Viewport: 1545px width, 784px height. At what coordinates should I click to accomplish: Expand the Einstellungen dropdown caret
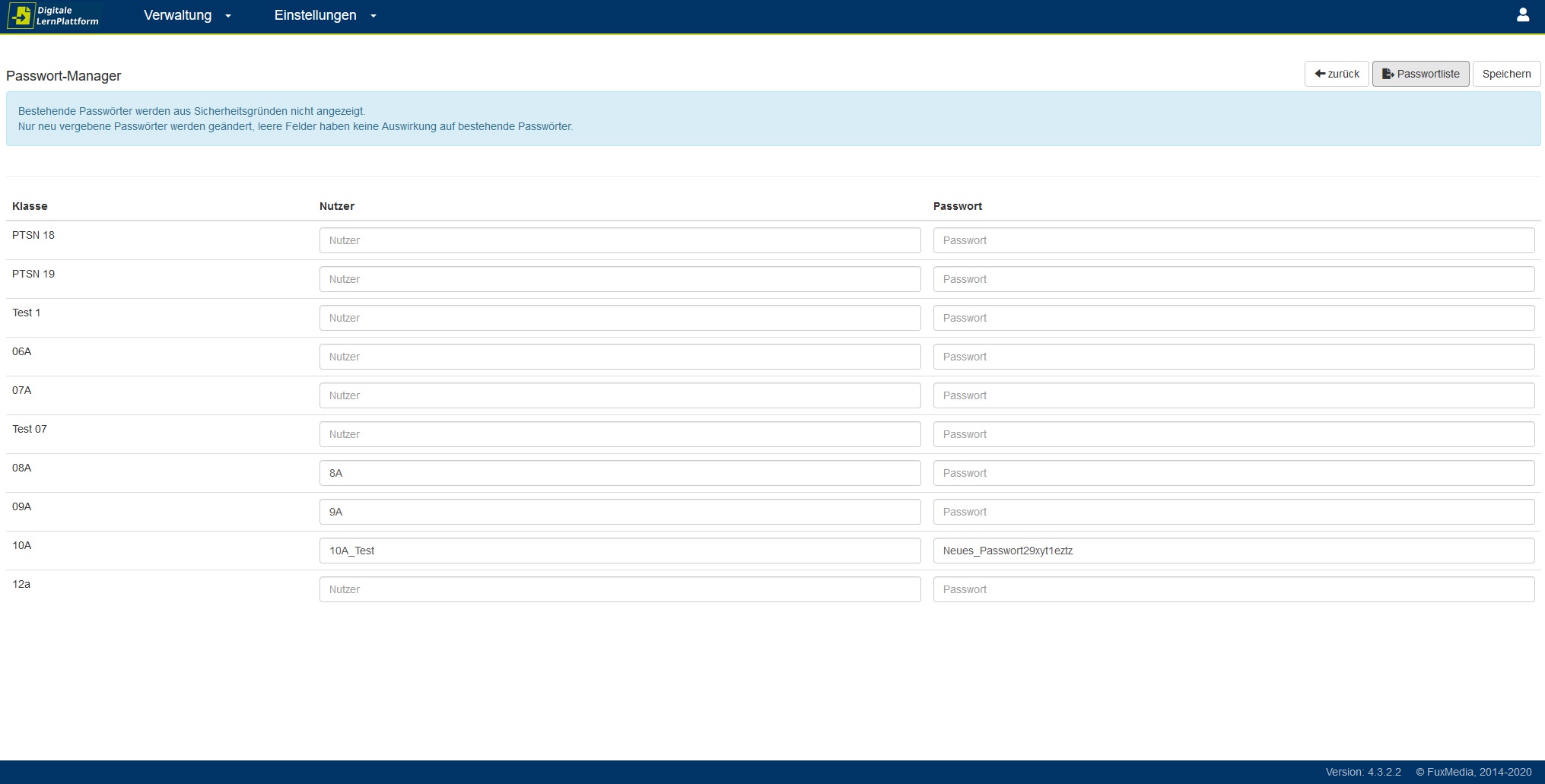click(374, 16)
